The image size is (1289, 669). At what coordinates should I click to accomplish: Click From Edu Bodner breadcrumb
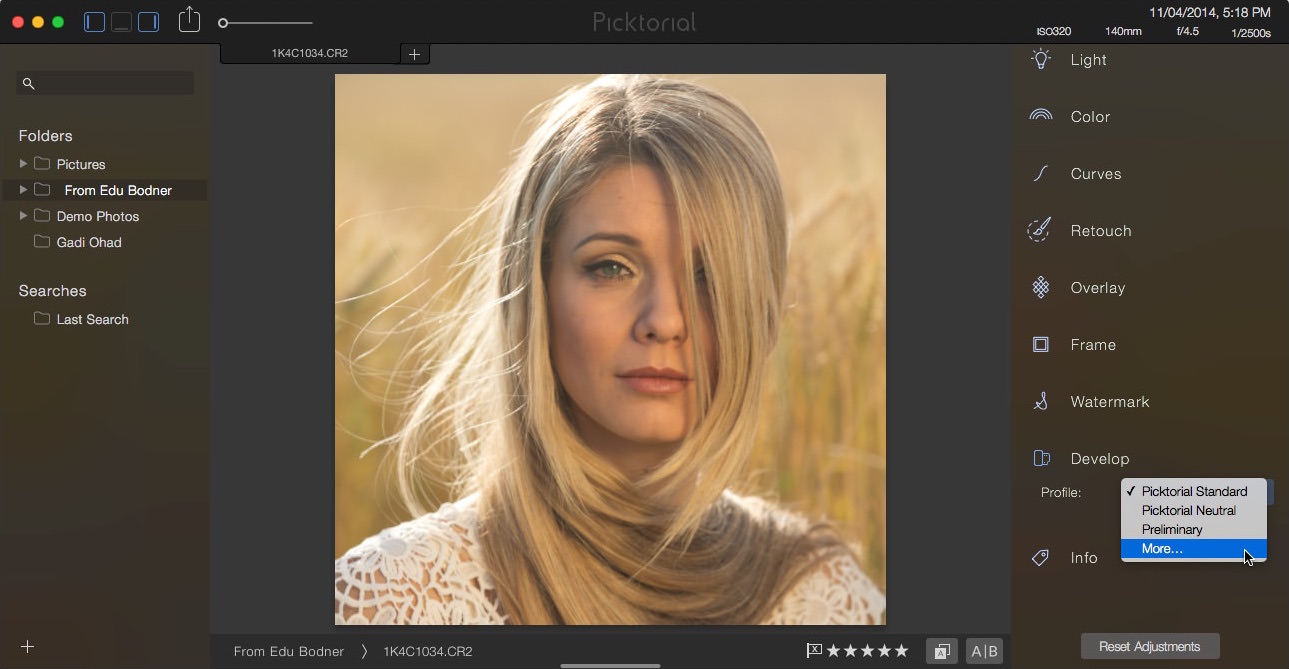pyautogui.click(x=289, y=651)
